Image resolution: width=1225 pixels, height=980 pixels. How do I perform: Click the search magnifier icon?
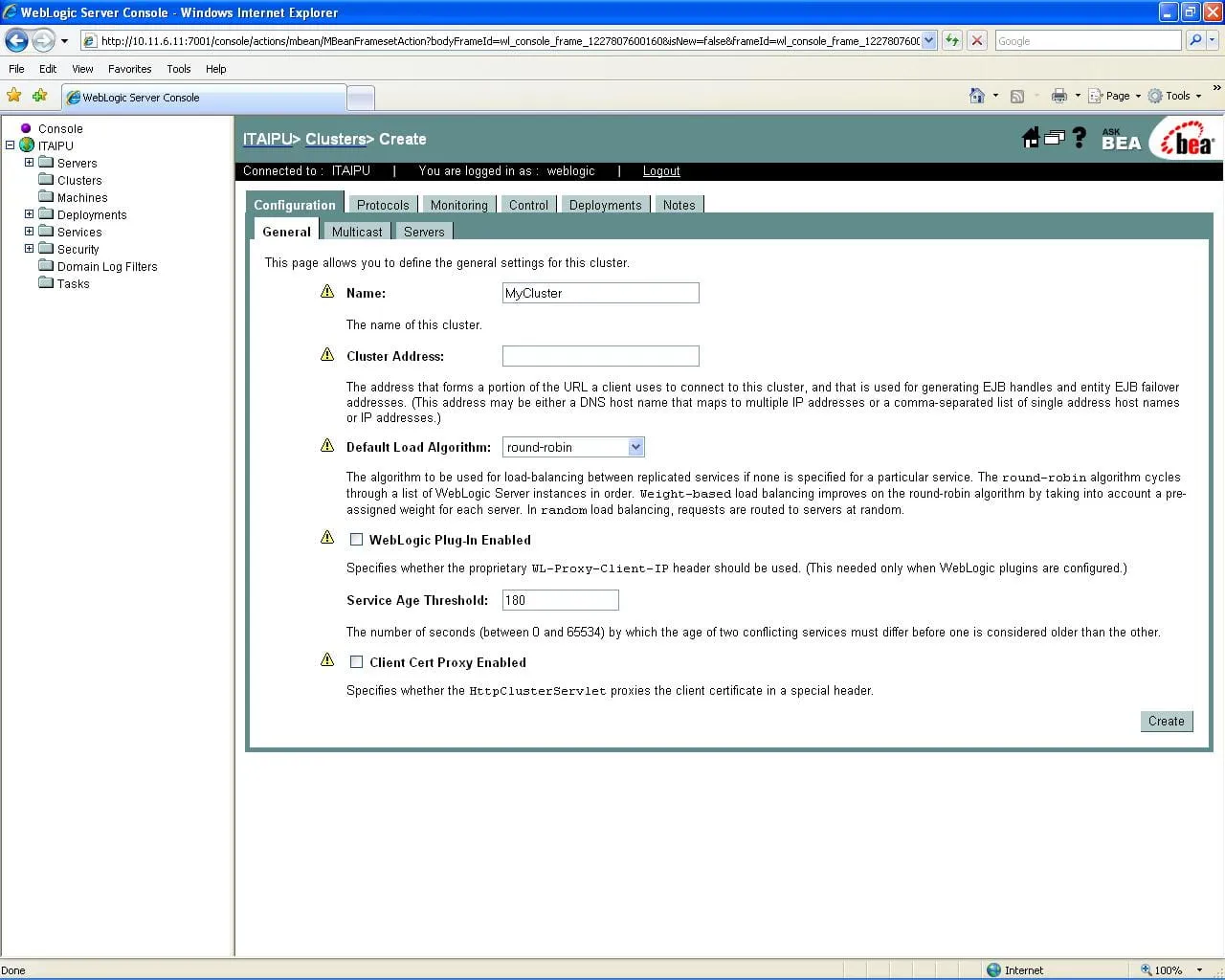pos(1194,40)
